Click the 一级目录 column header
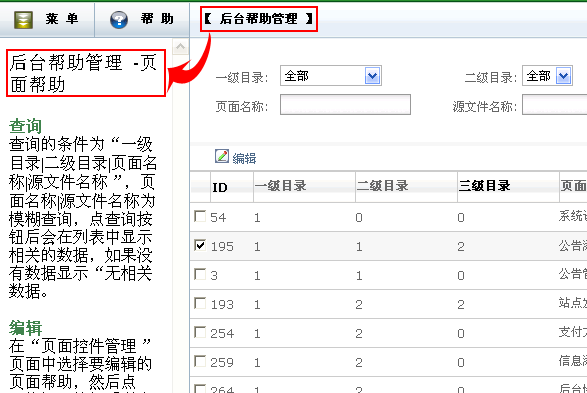Image resolution: width=587 pixels, height=393 pixels. click(x=280, y=186)
